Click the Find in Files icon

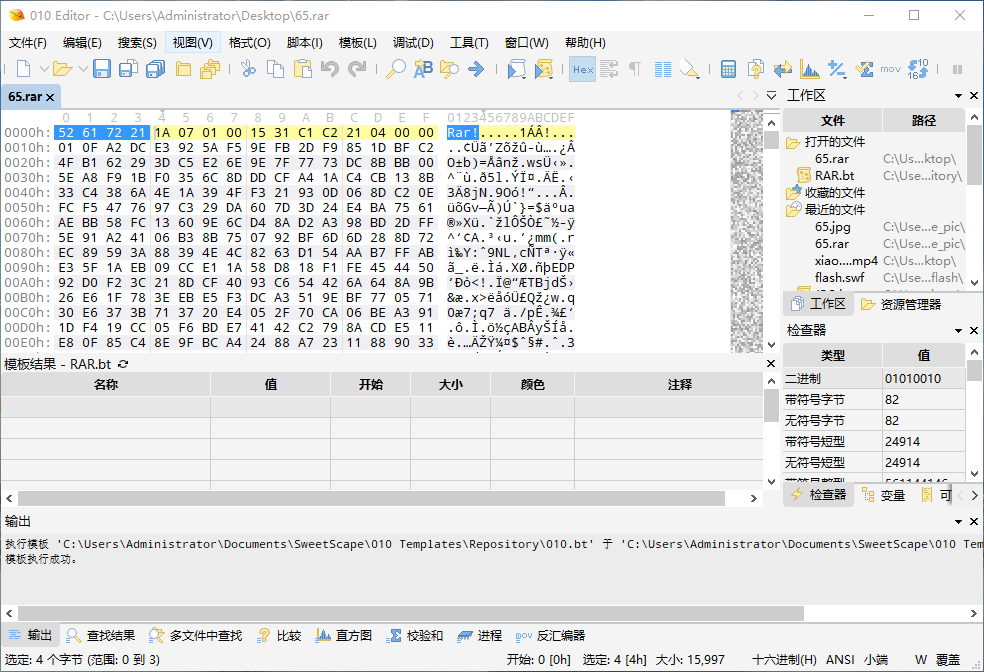click(x=449, y=68)
